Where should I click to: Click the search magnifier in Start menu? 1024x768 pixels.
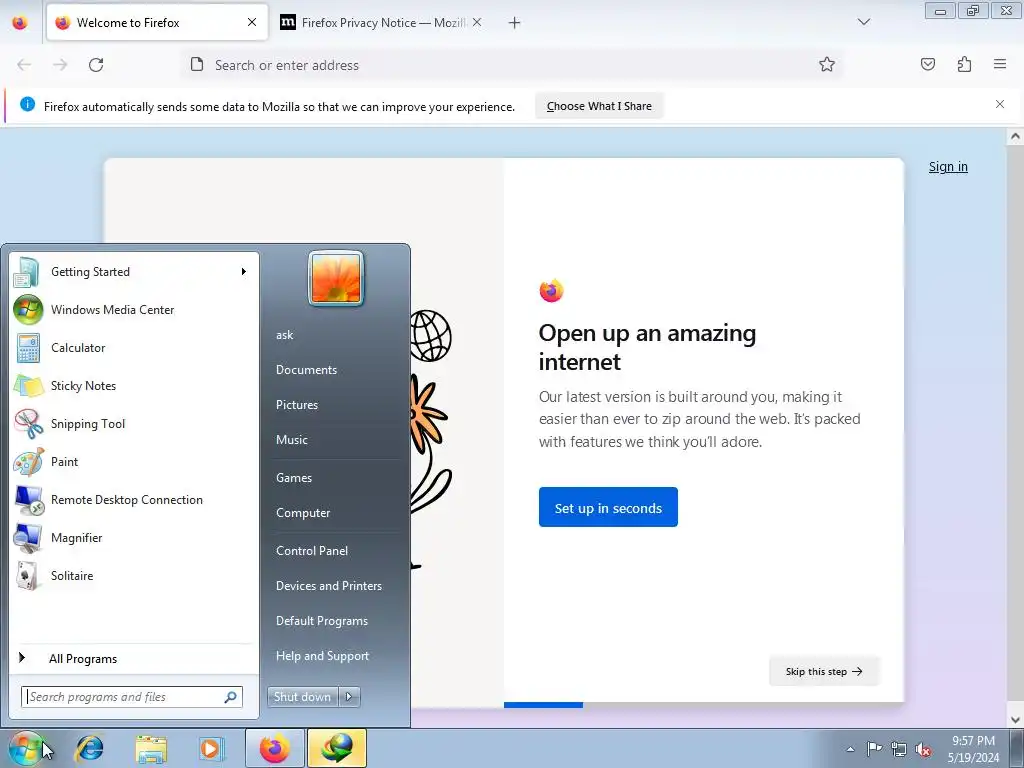pyautogui.click(x=231, y=697)
